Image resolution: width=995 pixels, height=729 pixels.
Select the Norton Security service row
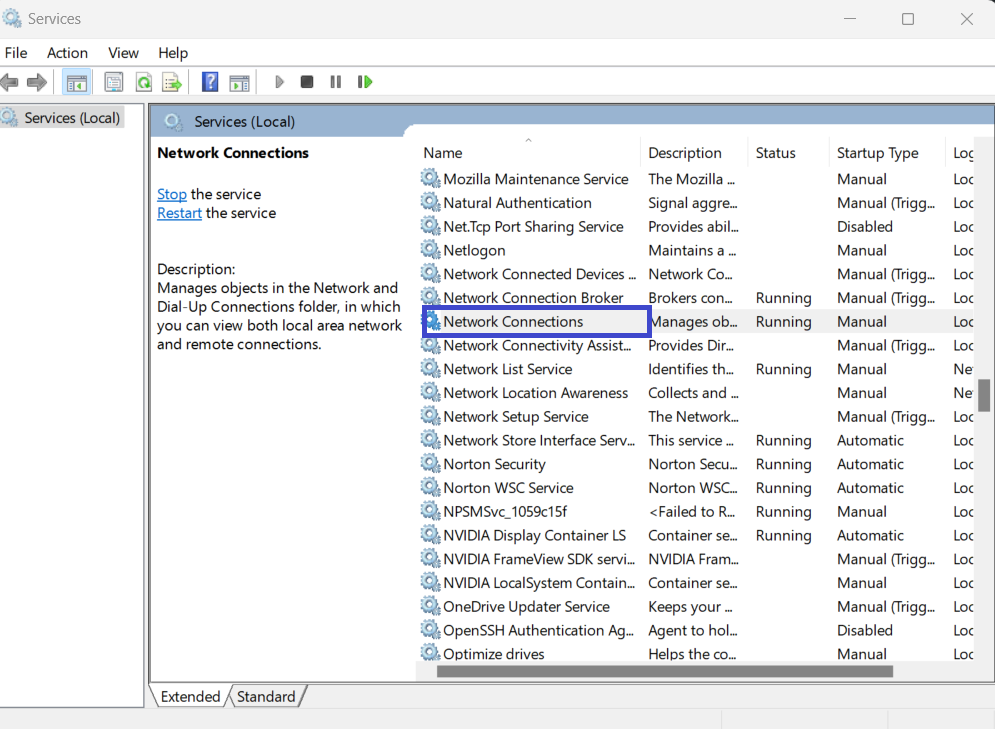tap(494, 464)
